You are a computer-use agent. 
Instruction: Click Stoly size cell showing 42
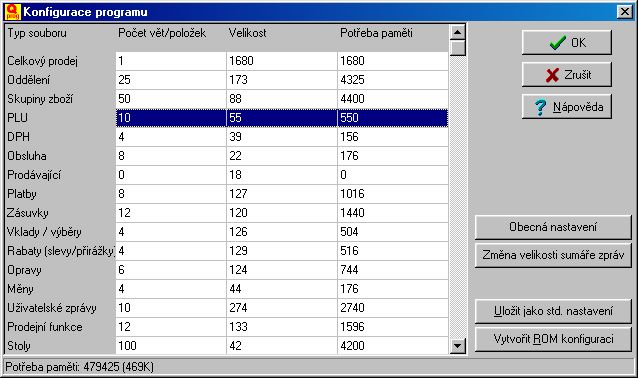click(282, 345)
